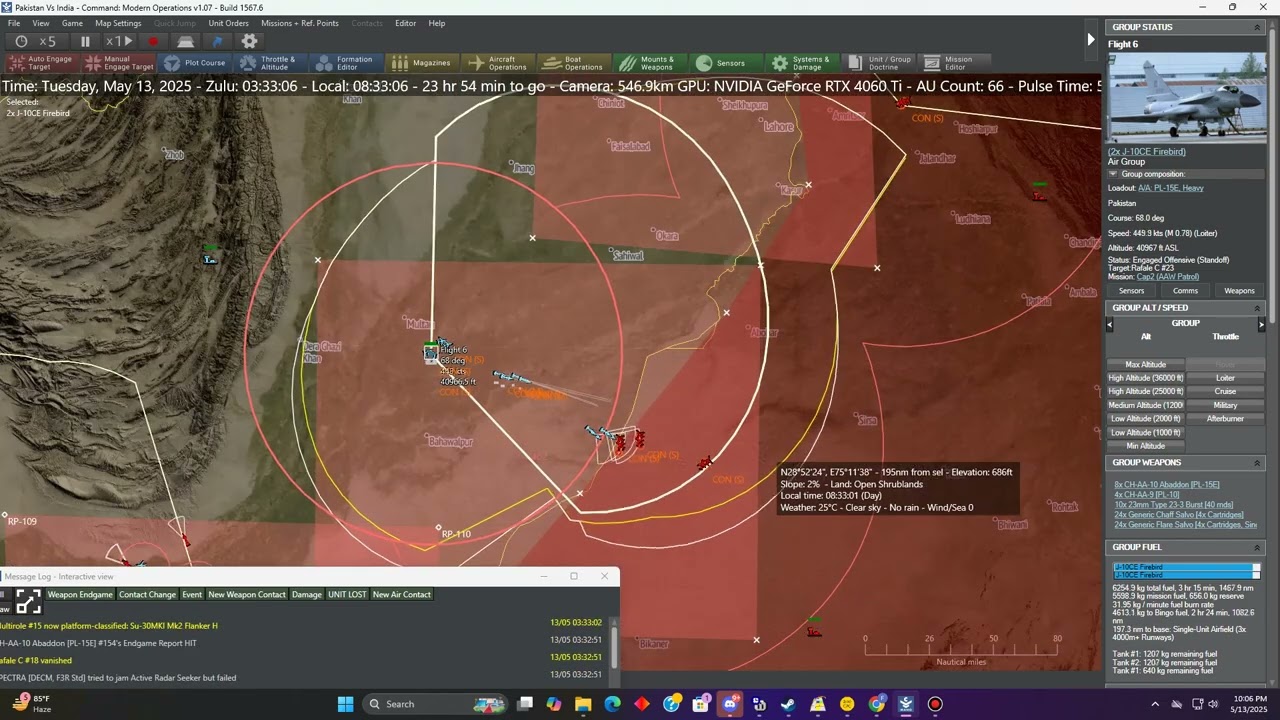Open Systems & Damage
The width and height of the screenshot is (1280, 720).
click(x=802, y=63)
